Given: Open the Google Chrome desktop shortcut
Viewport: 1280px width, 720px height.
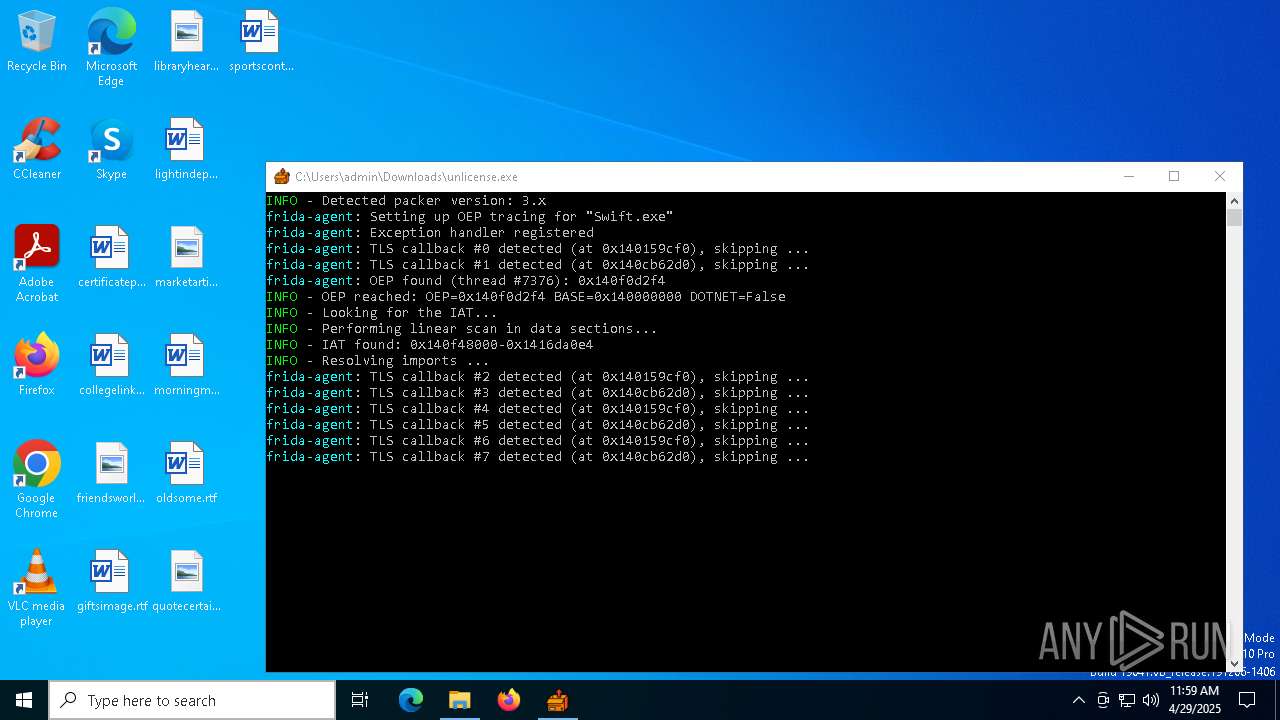Looking at the screenshot, I should pos(37,480).
